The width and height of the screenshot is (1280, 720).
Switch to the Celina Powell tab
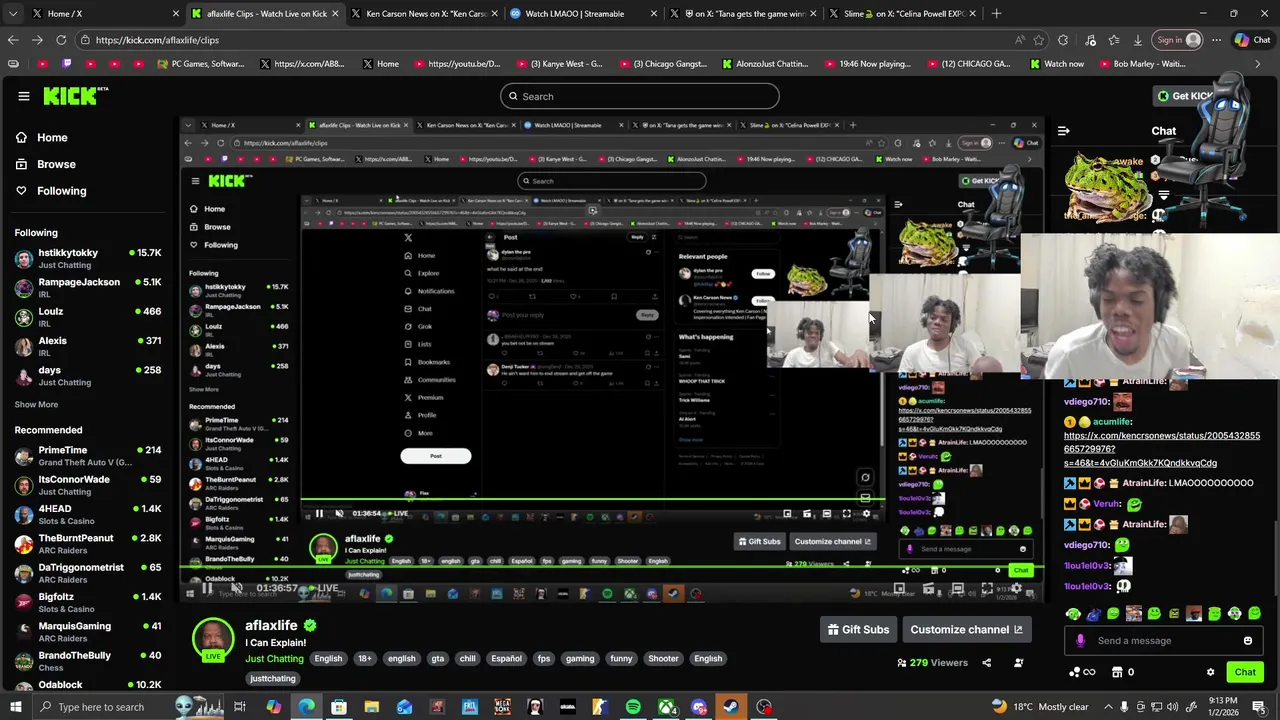pyautogui.click(x=905, y=14)
